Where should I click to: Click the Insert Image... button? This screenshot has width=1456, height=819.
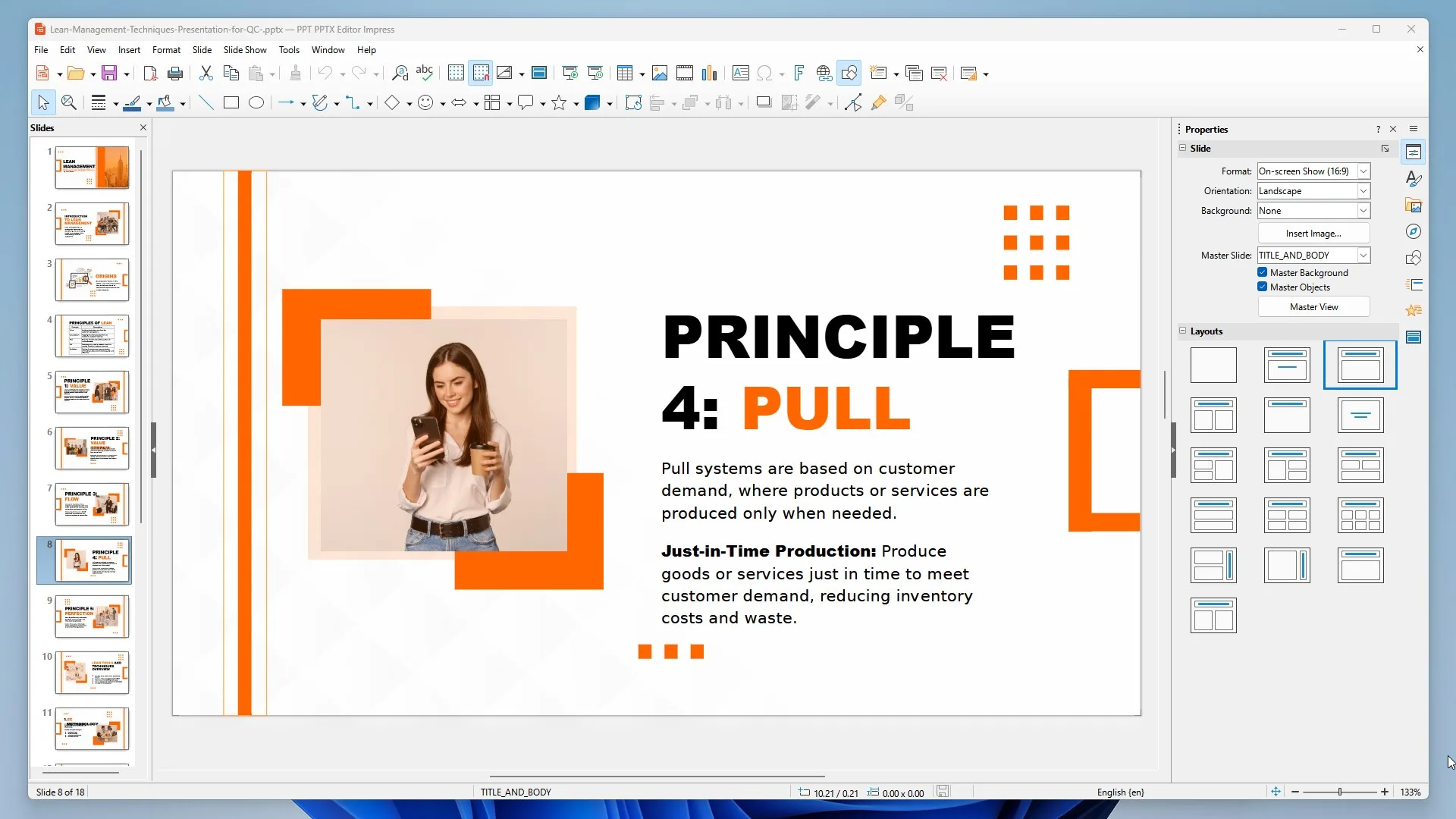(x=1313, y=233)
